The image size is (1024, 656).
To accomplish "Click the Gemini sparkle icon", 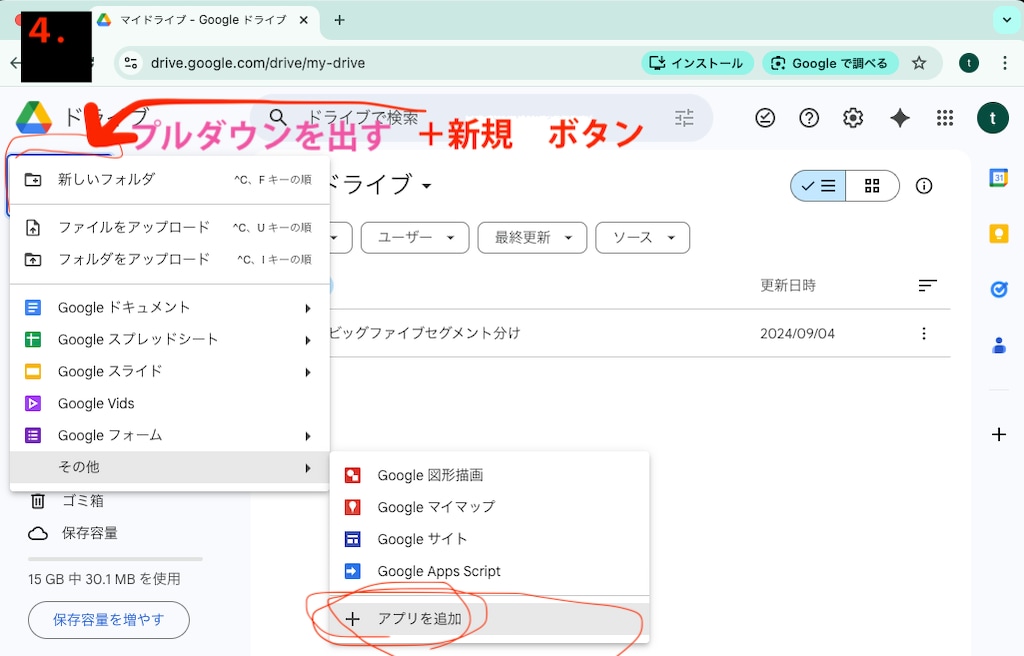I will tap(899, 117).
